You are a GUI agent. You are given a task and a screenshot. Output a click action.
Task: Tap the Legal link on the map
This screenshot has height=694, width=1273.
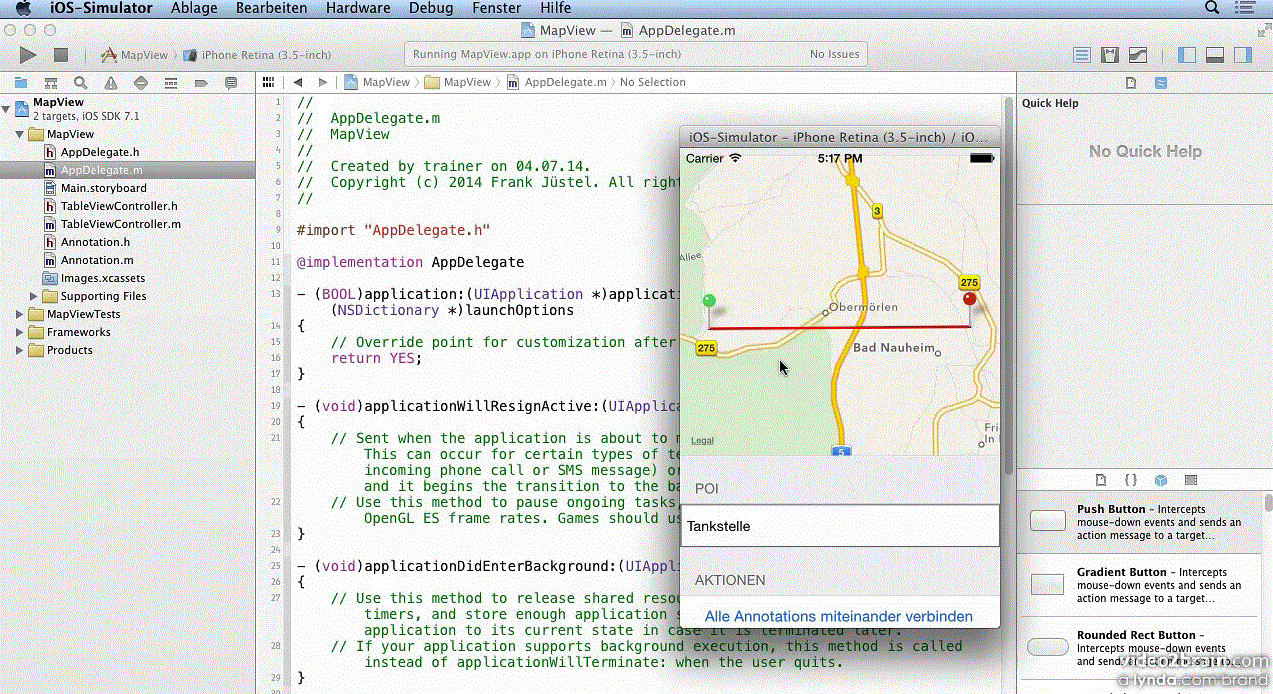(703, 440)
